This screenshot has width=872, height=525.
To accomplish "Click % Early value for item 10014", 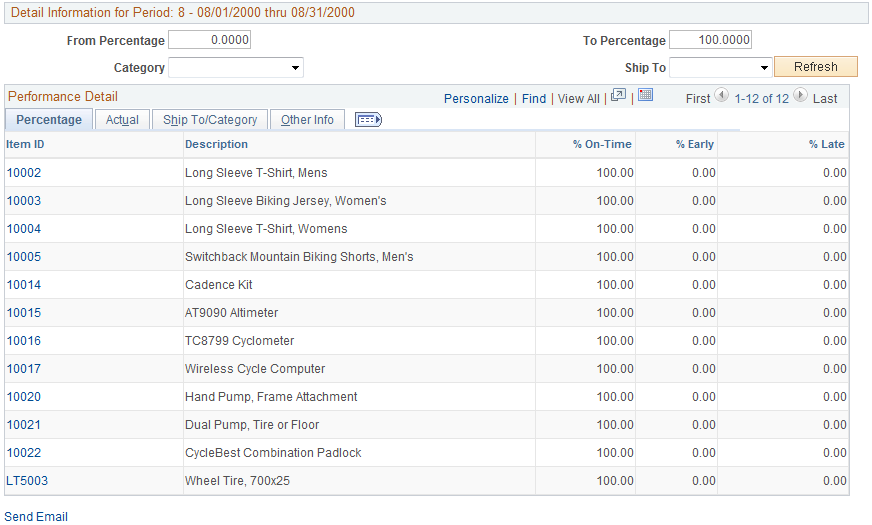I will point(703,285).
